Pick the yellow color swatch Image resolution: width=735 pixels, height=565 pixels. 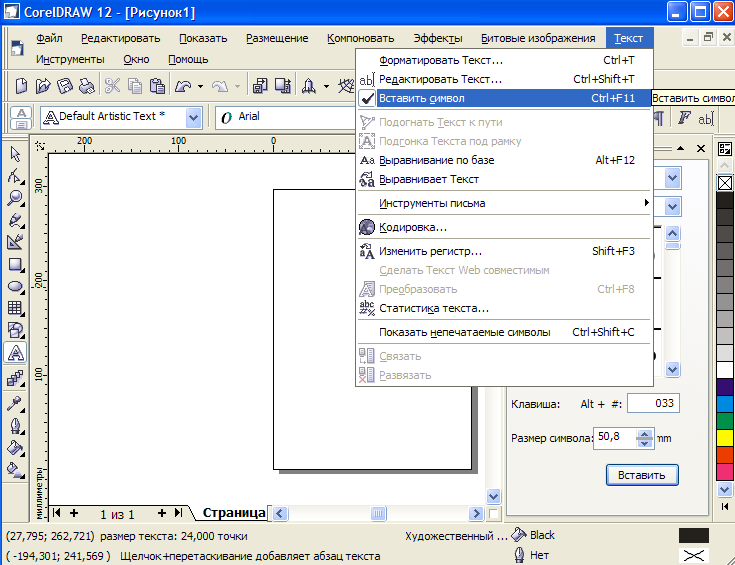click(725, 438)
